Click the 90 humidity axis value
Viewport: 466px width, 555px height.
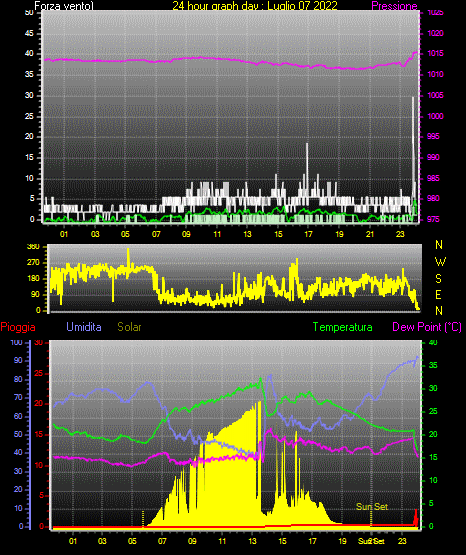(18, 360)
